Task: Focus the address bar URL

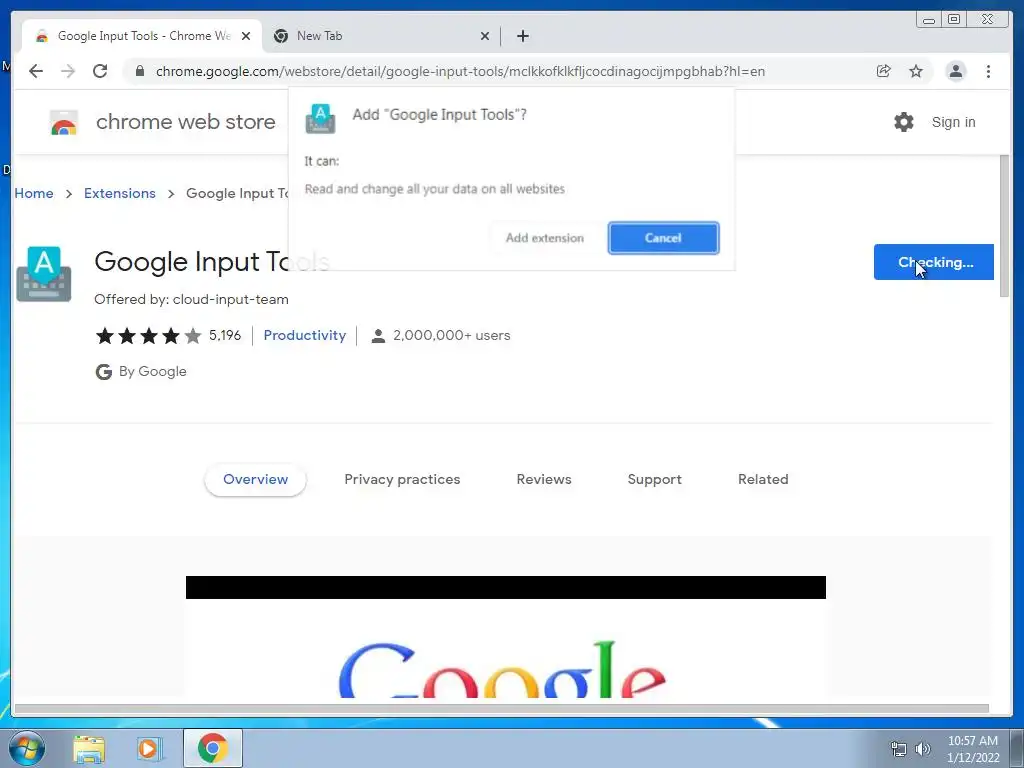Action: pos(460,71)
